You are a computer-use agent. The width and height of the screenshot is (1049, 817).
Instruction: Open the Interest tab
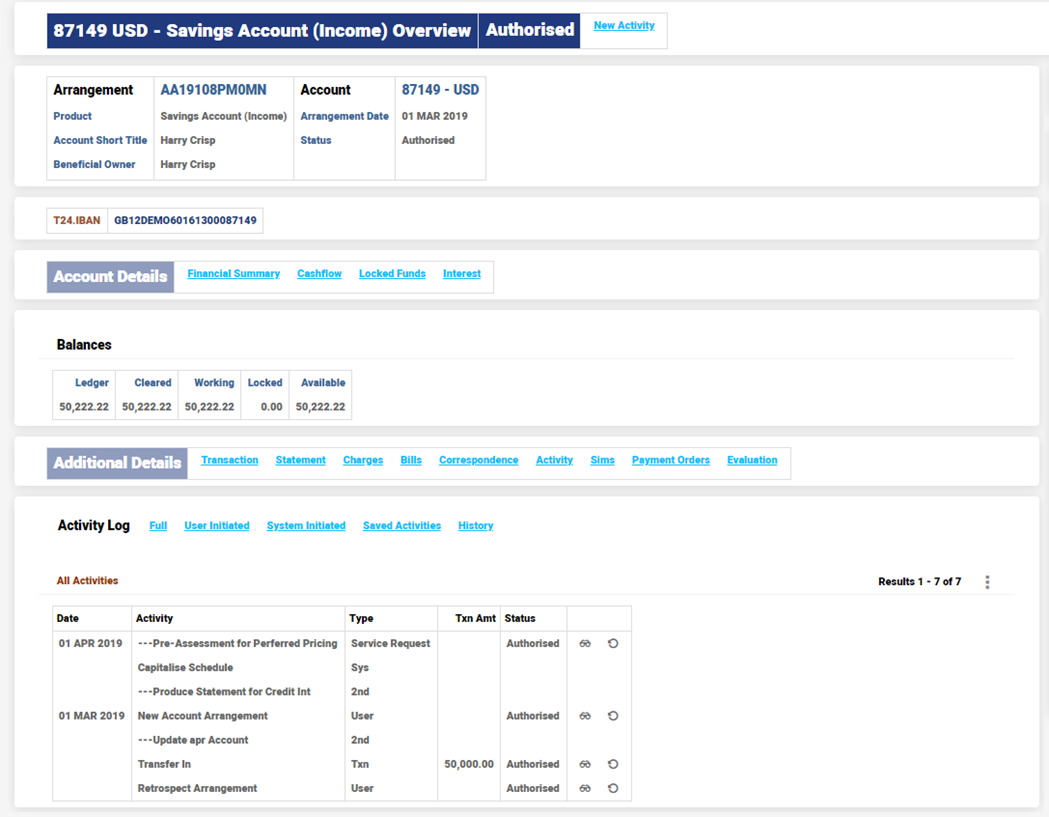(461, 274)
